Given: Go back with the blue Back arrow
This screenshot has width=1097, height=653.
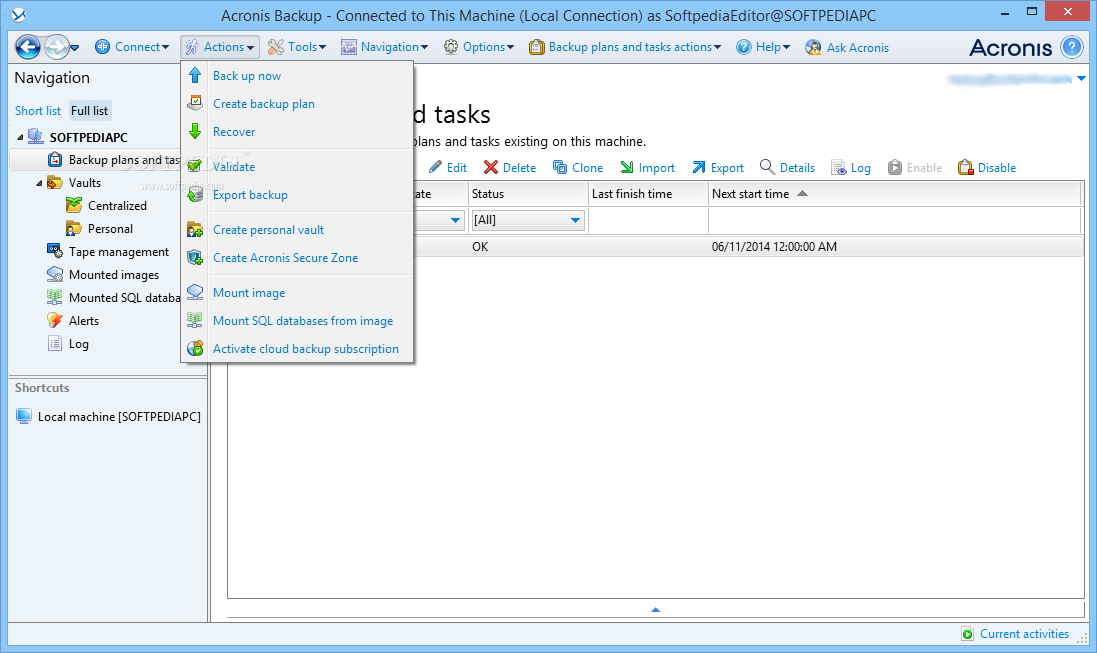Looking at the screenshot, I should pos(28,47).
